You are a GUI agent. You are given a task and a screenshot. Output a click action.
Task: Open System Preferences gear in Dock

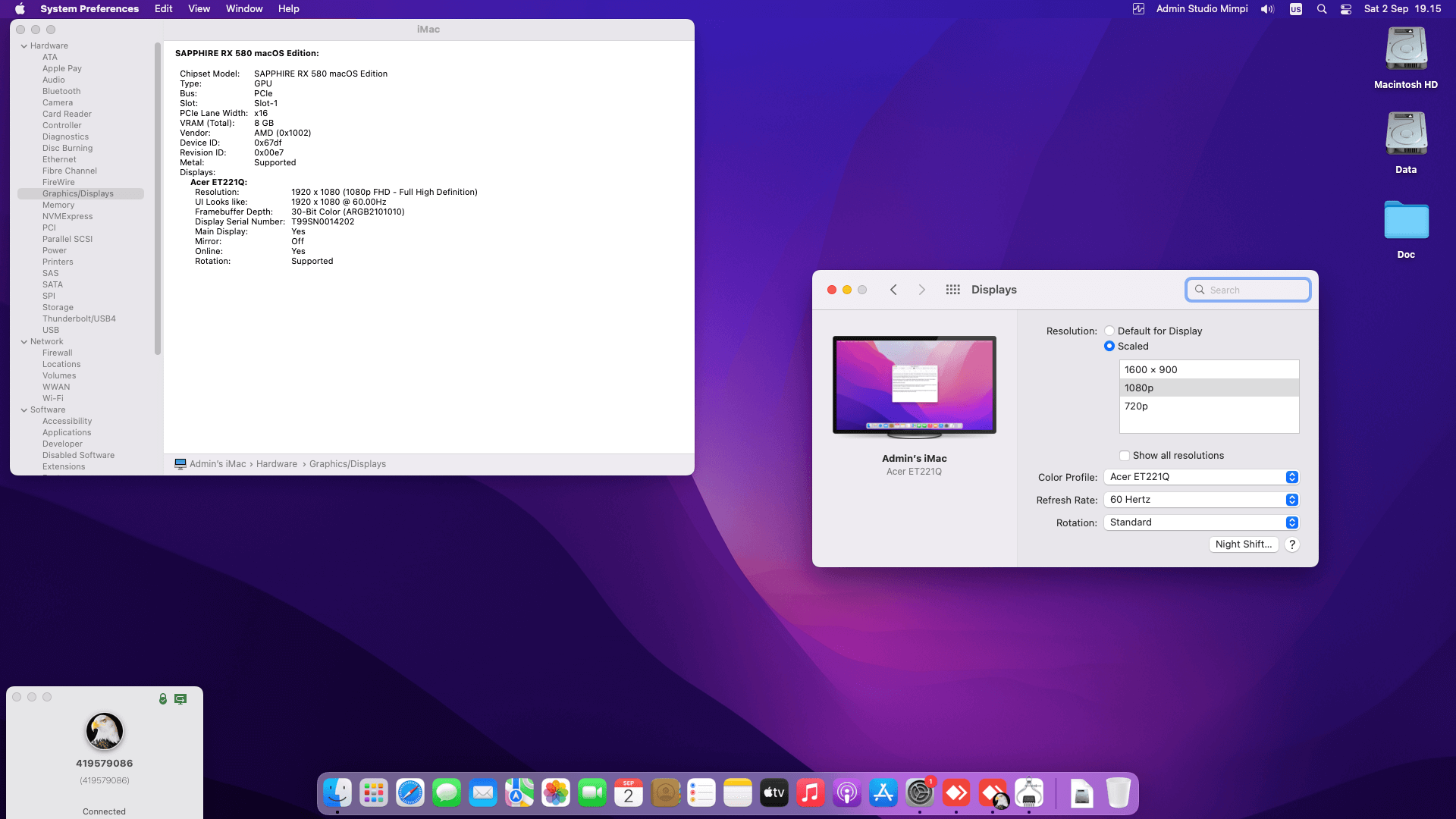coord(920,793)
